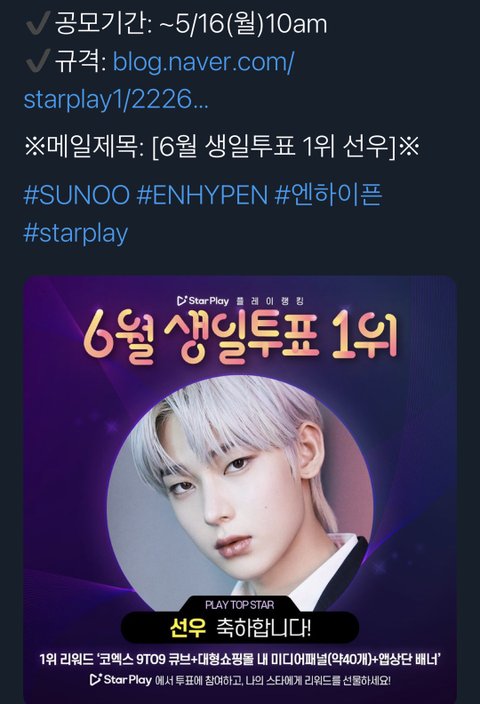Open the #starplay hashtag

tap(75, 233)
